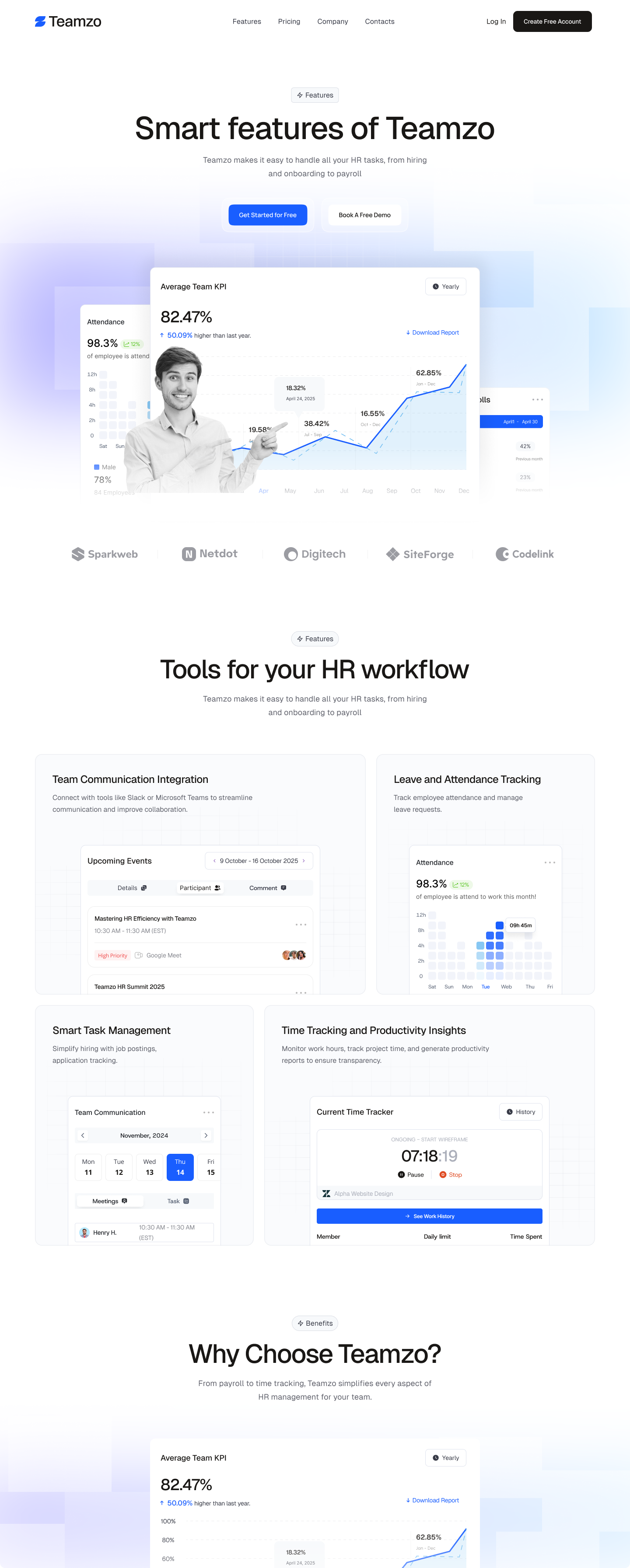The width and height of the screenshot is (630, 1568).
Task: Click the Alpha Website Design project icon
Action: pos(326,1194)
